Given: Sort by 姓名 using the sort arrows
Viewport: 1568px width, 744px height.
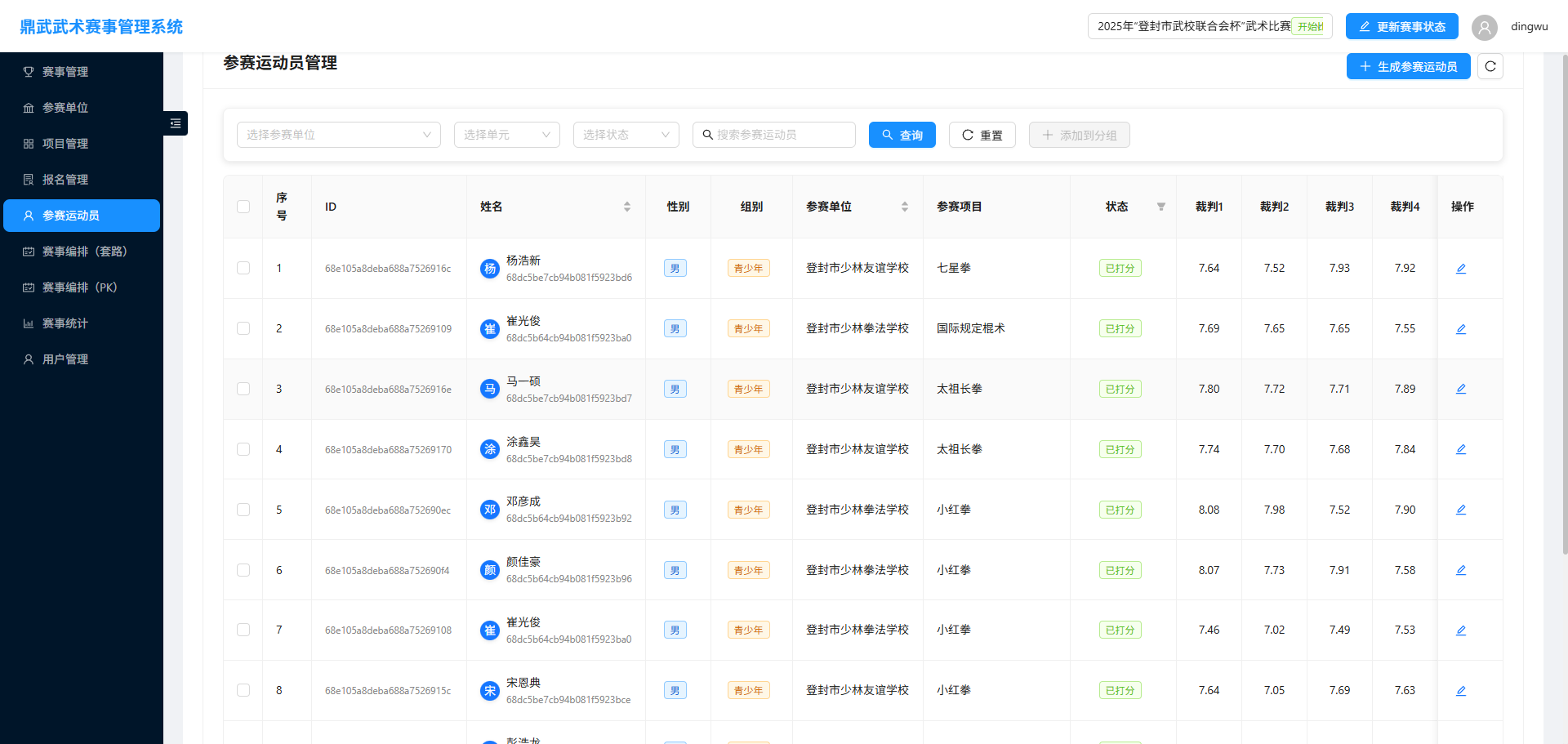Looking at the screenshot, I should [626, 207].
